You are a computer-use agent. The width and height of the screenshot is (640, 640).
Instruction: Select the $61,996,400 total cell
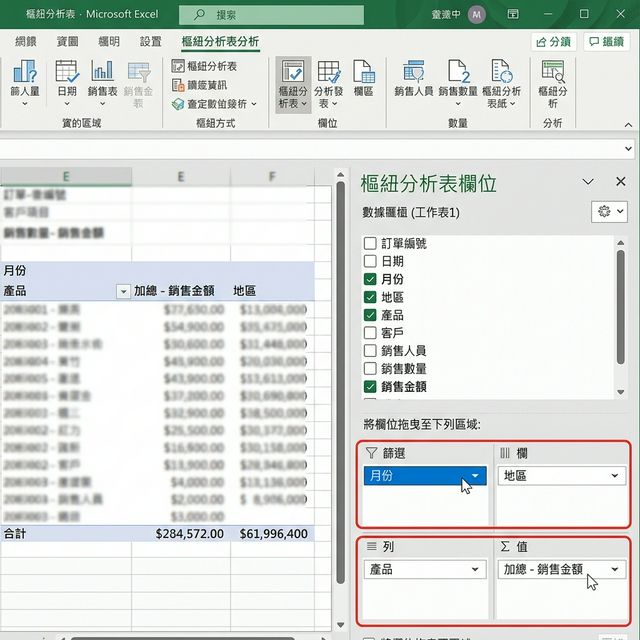[272, 533]
